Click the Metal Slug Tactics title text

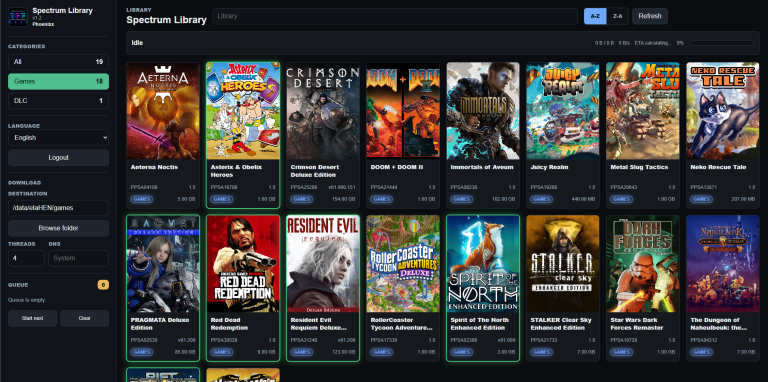tap(639, 167)
